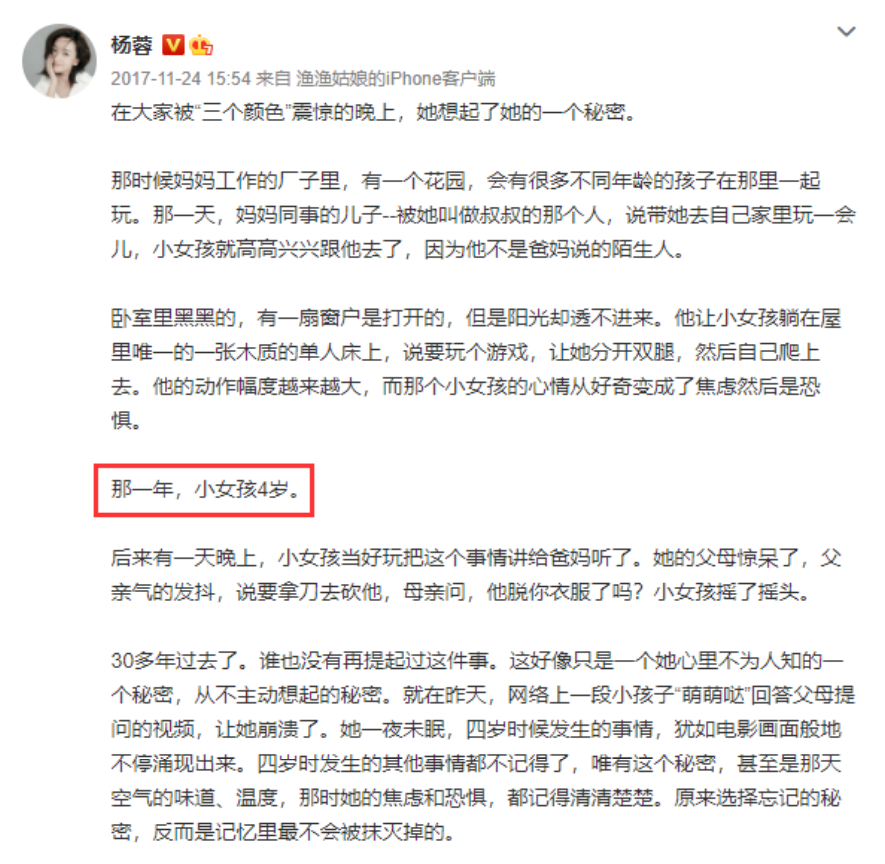Open the post options chevron menu
The height and width of the screenshot is (864, 885).
845,32
